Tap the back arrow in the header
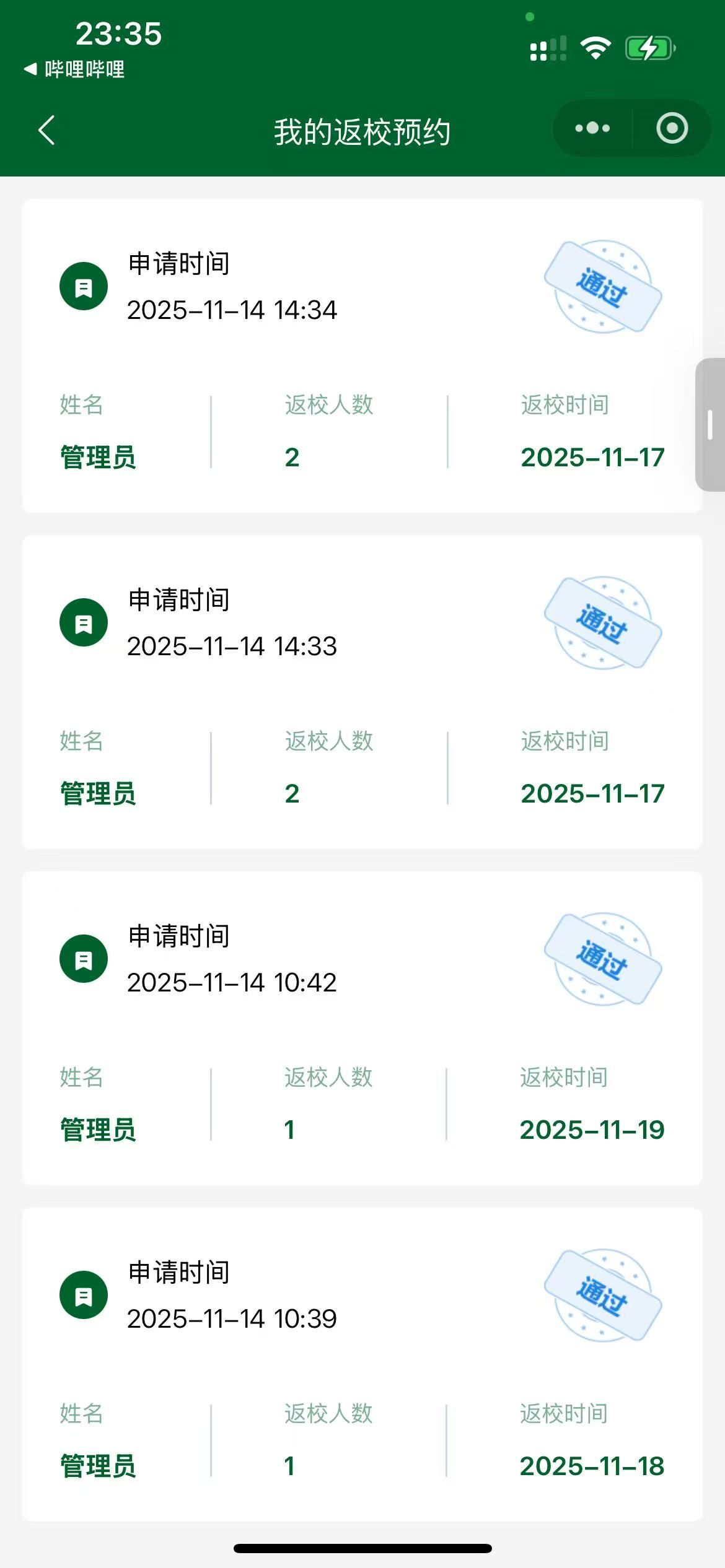 pyautogui.click(x=46, y=130)
